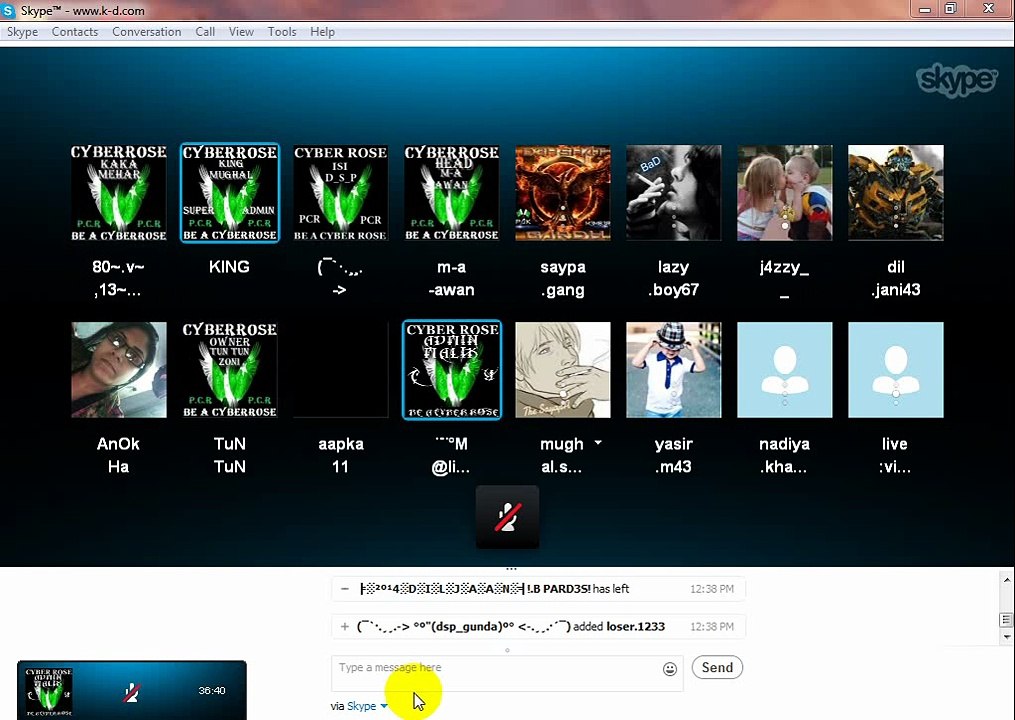Select the saypa.gang avatar
The image size is (1015, 720).
(x=563, y=193)
